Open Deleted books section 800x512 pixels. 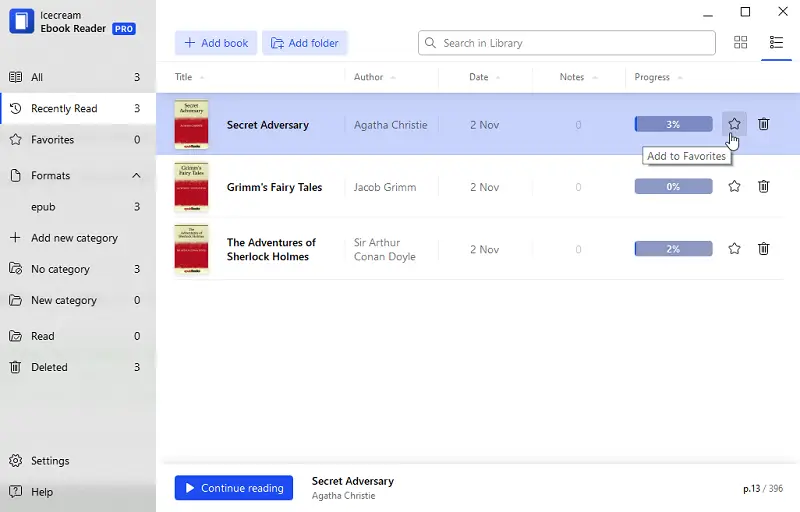point(78,367)
